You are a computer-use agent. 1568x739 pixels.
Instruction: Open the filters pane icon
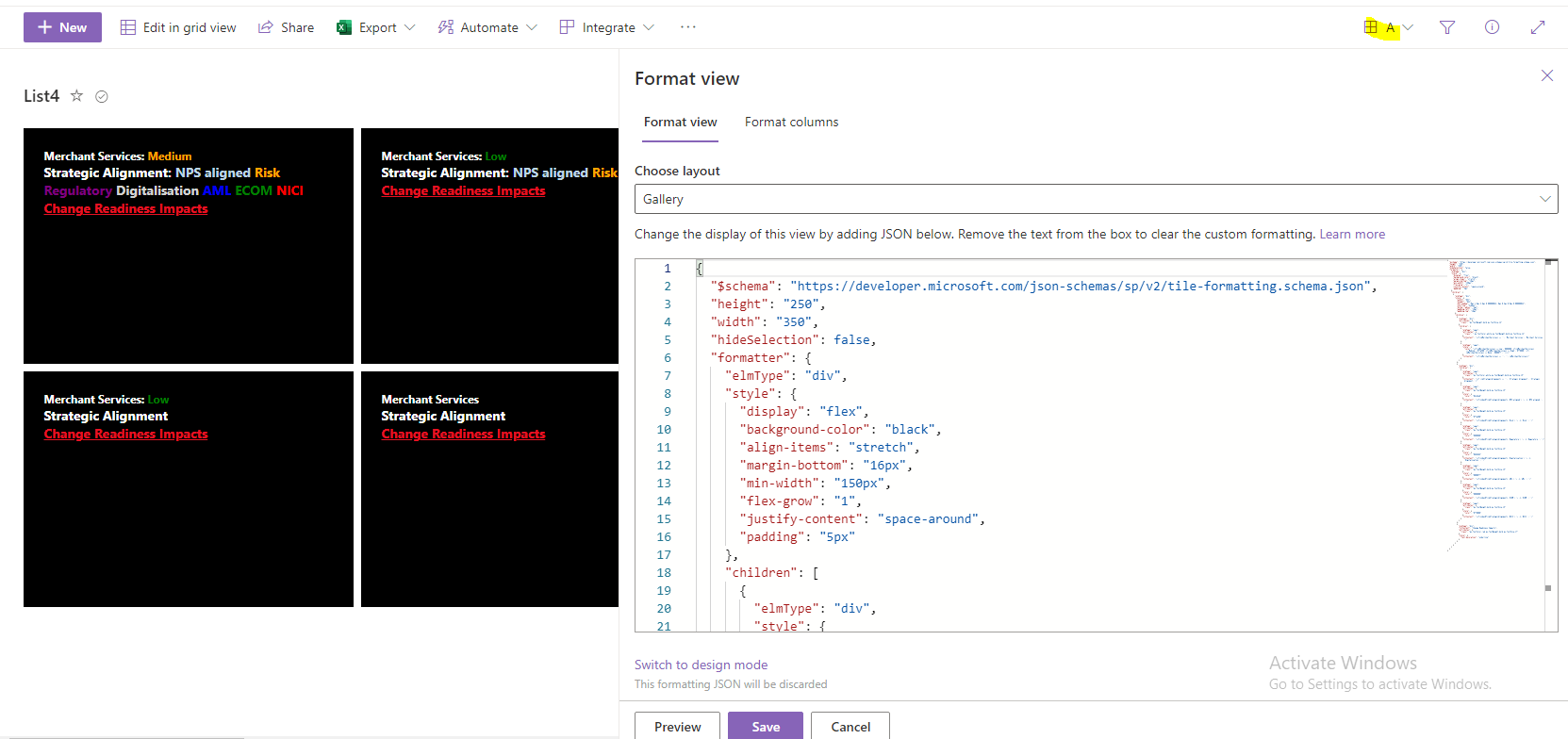[1447, 27]
